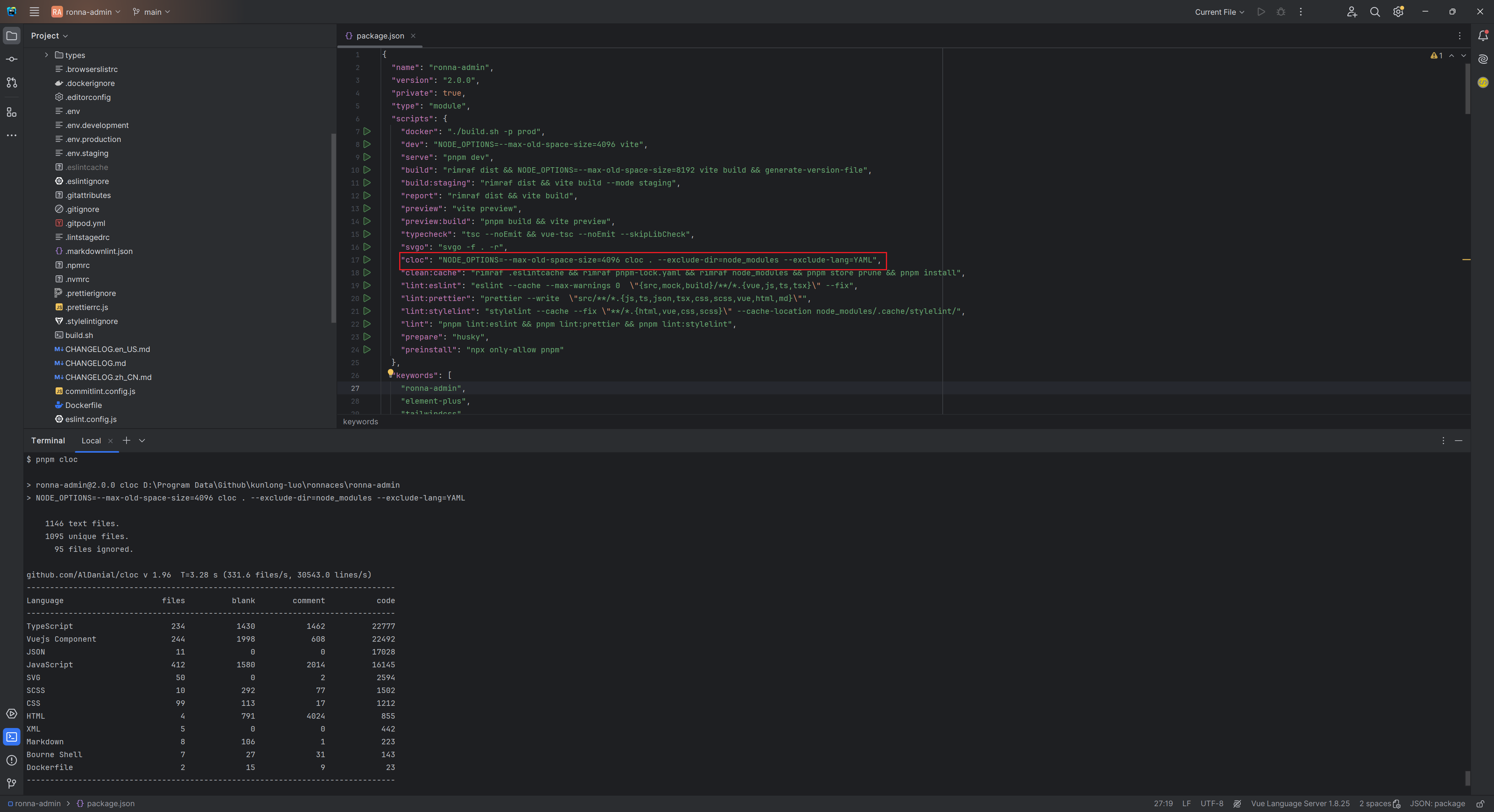
Task: Click the editor vertical scrollbar
Action: point(1467,89)
